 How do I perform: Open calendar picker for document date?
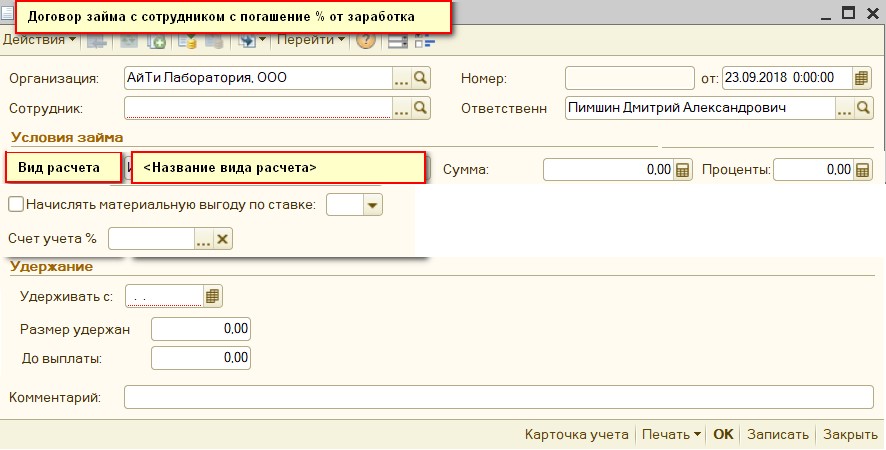click(863, 78)
